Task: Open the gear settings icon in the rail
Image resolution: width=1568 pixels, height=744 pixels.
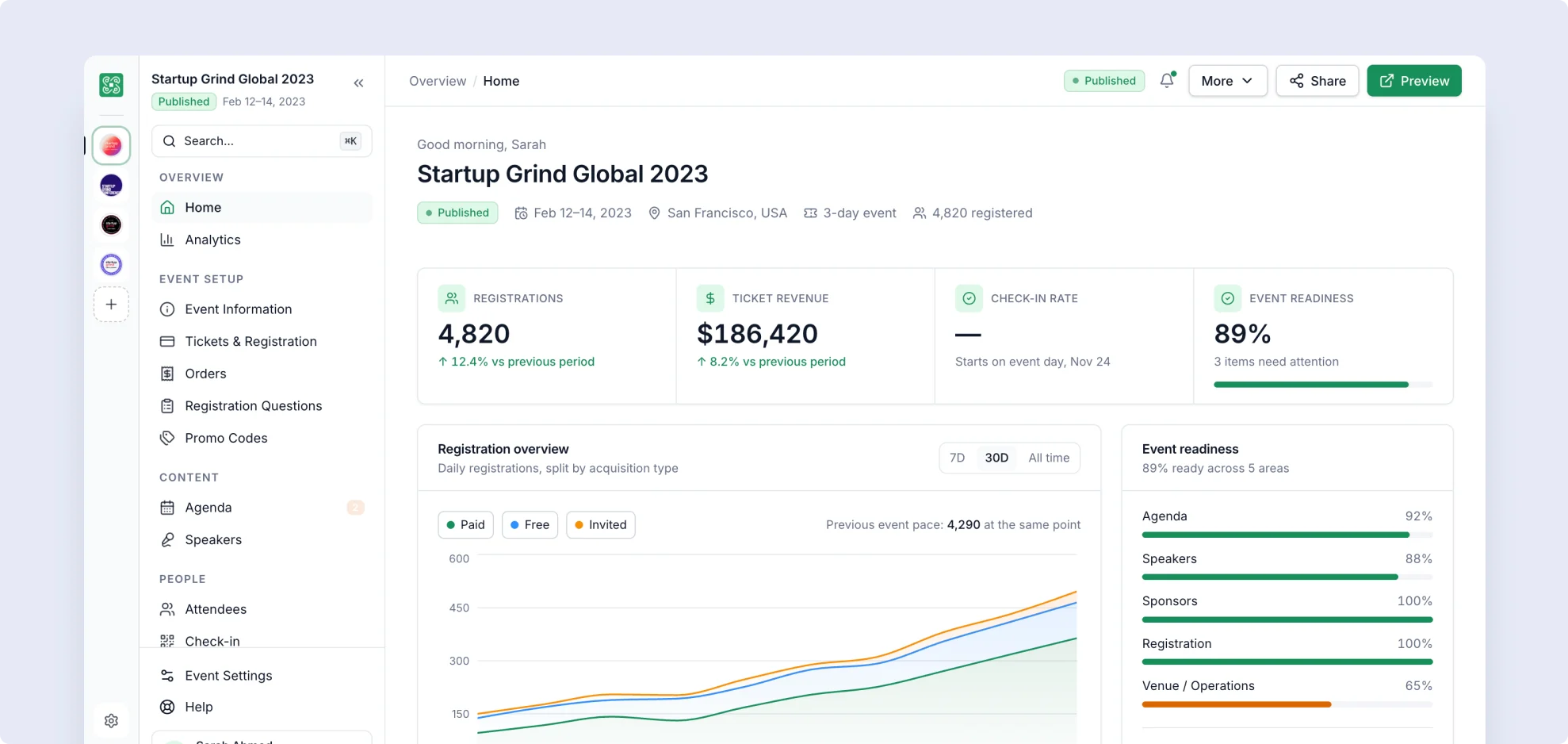Action: coord(111,720)
